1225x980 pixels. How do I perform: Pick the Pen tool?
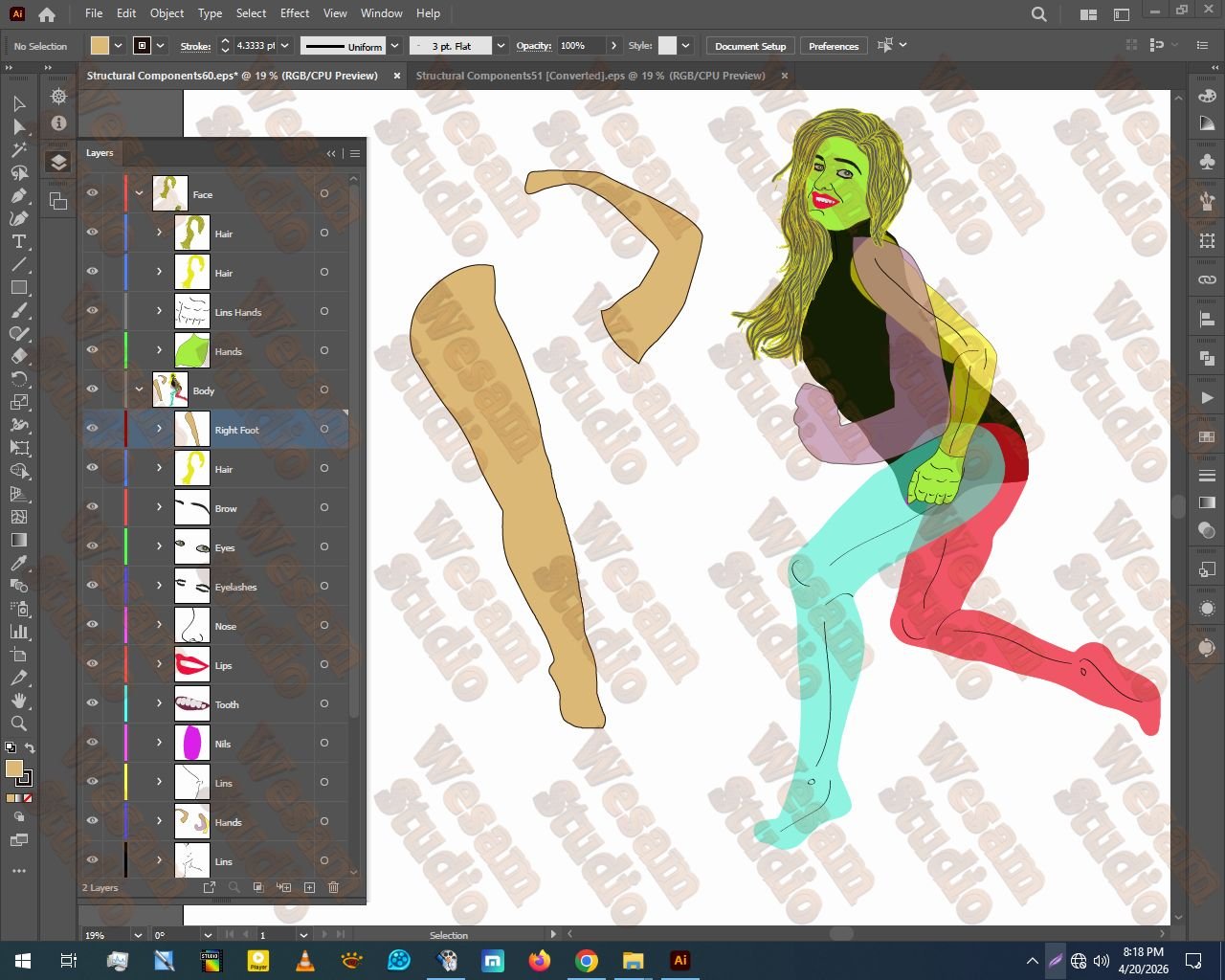(x=18, y=195)
